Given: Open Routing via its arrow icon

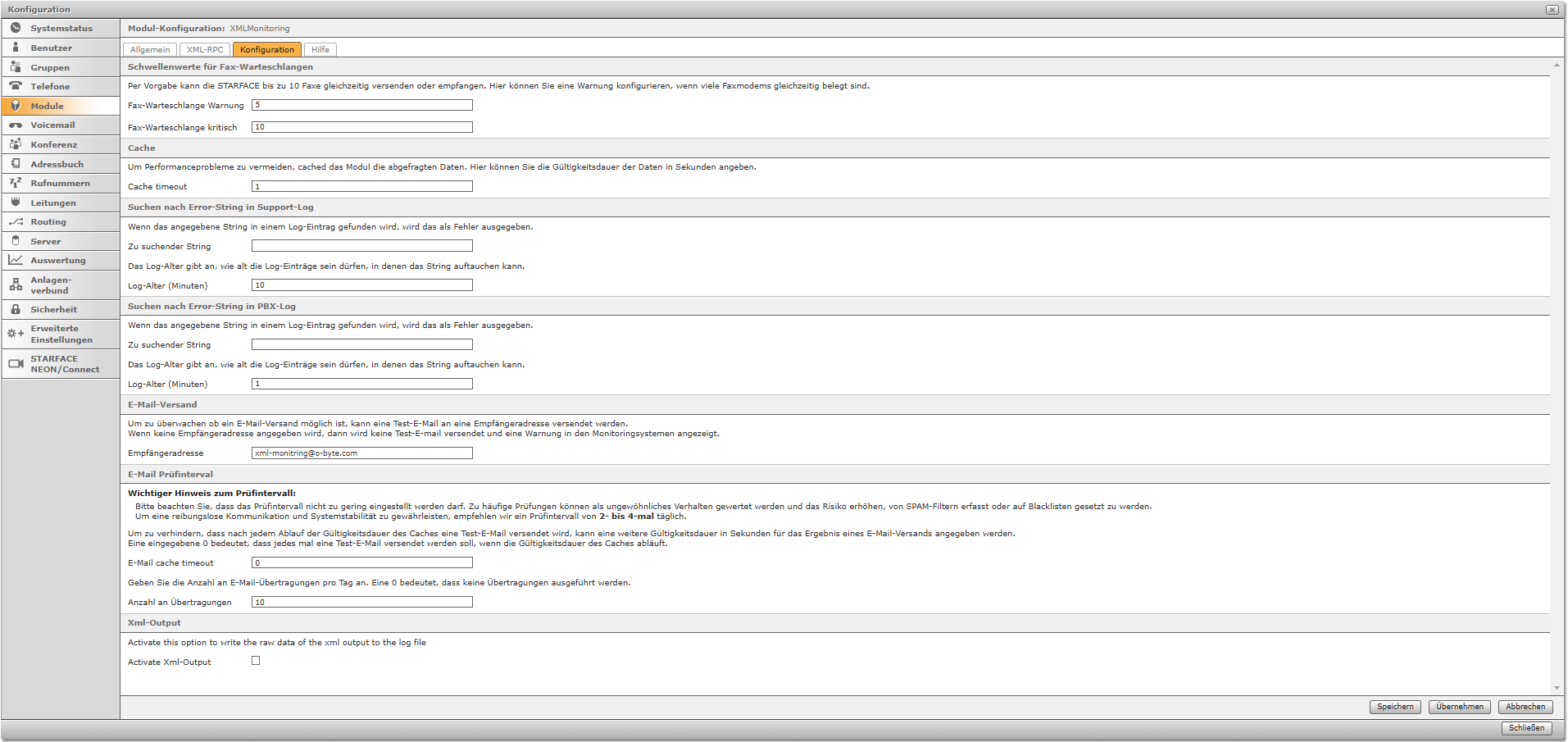Looking at the screenshot, I should click(16, 222).
